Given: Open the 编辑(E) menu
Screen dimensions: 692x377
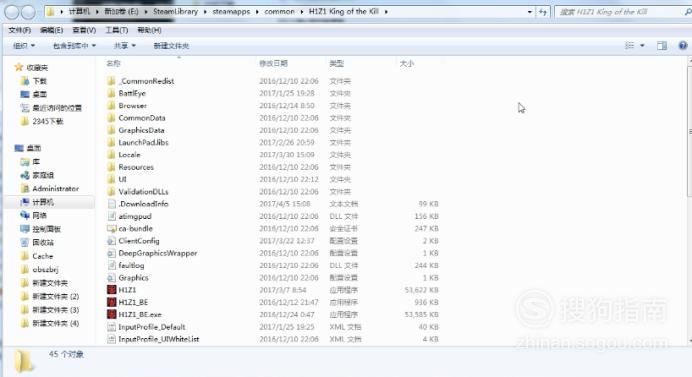Looking at the screenshot, I should (51, 30).
